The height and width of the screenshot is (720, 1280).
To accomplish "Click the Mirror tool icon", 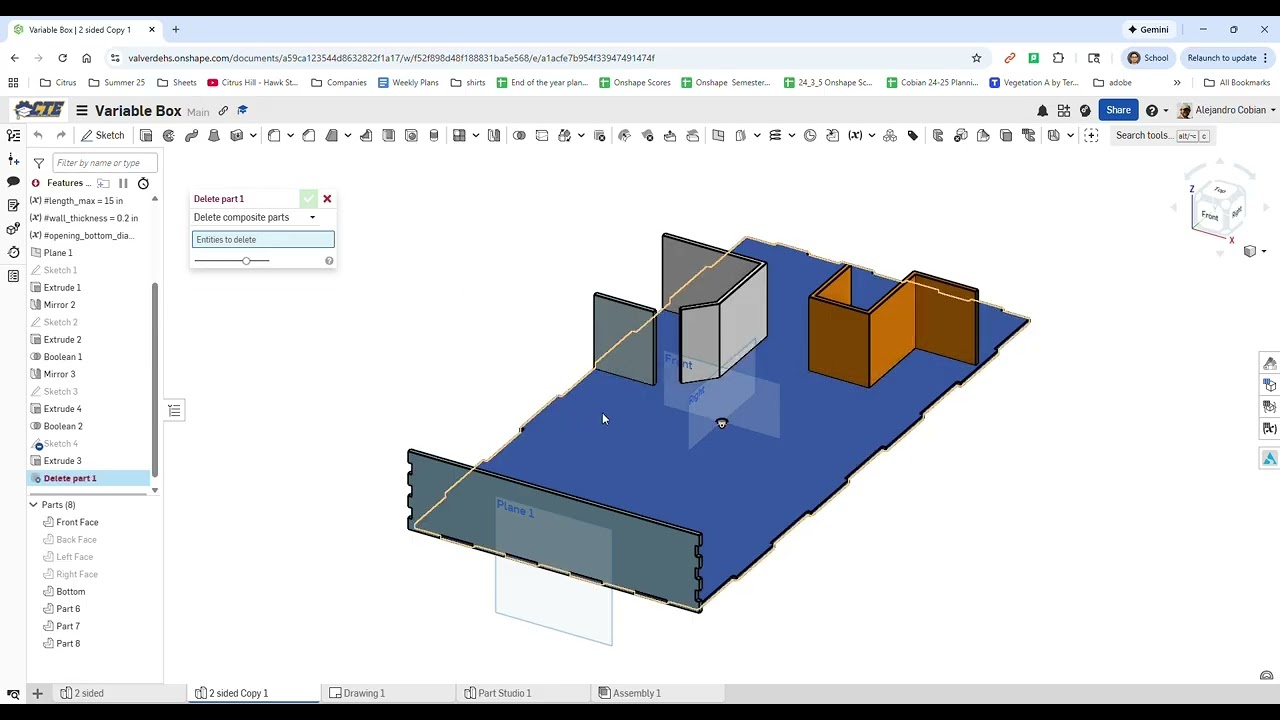I will pyautogui.click(x=494, y=135).
